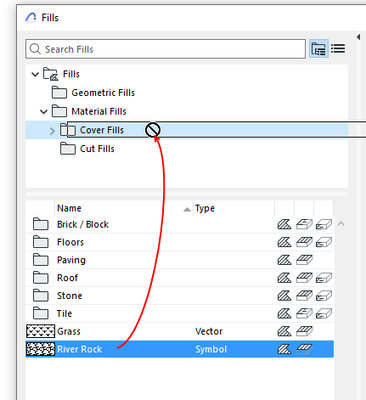Open the Paving folder row
This screenshot has width=366, height=400.
[179, 260]
